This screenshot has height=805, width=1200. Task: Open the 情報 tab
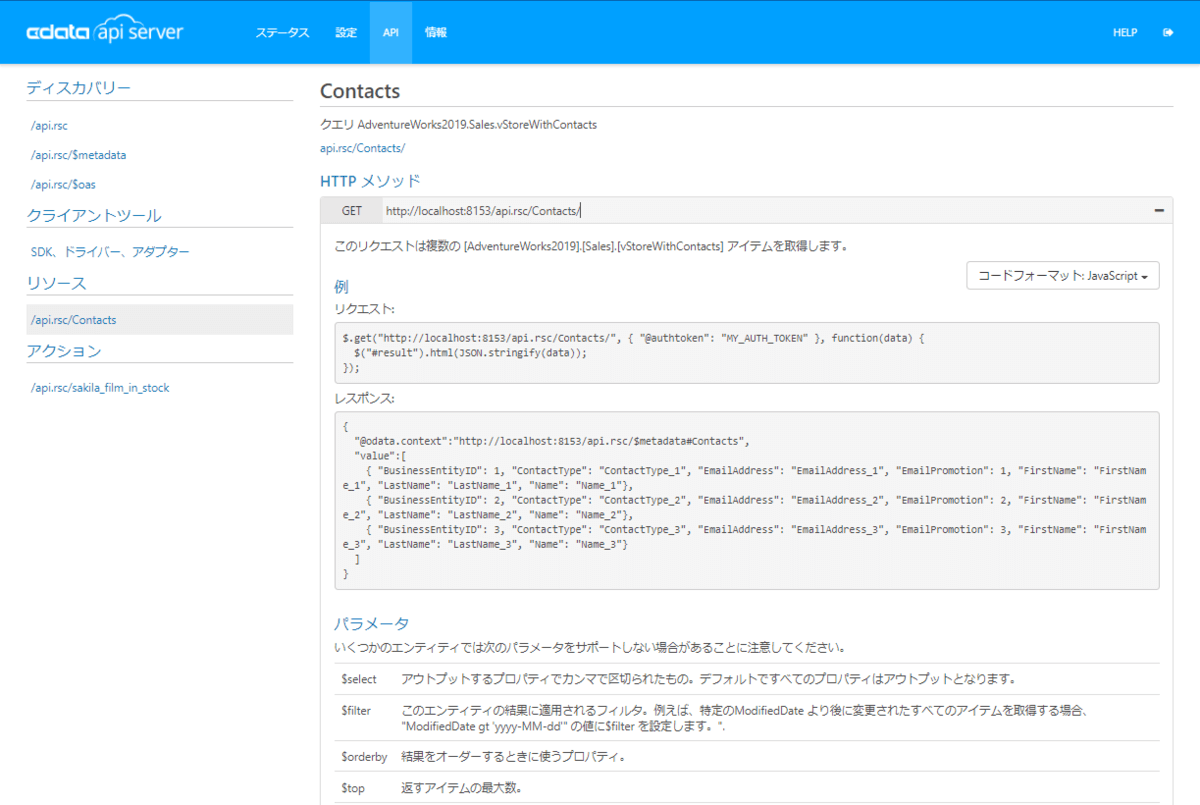[436, 33]
